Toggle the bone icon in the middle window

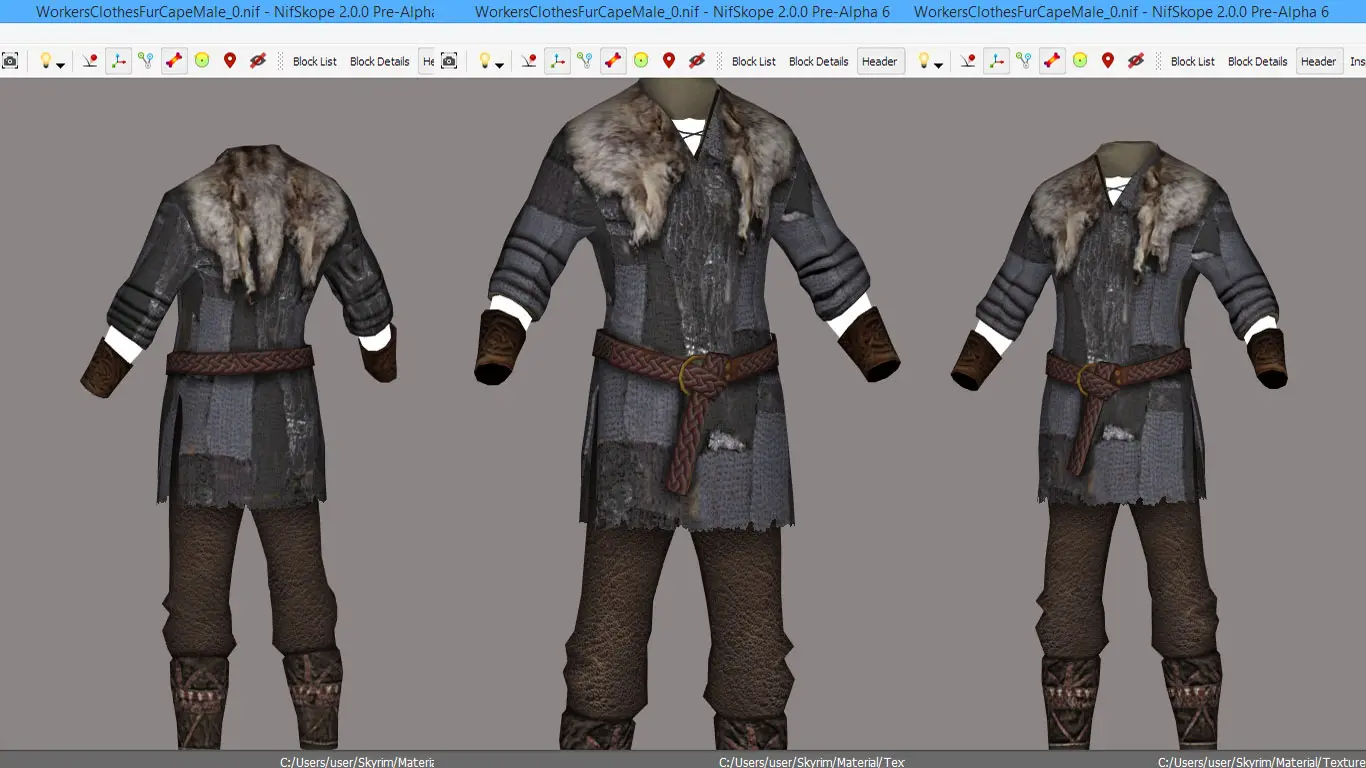(613, 61)
